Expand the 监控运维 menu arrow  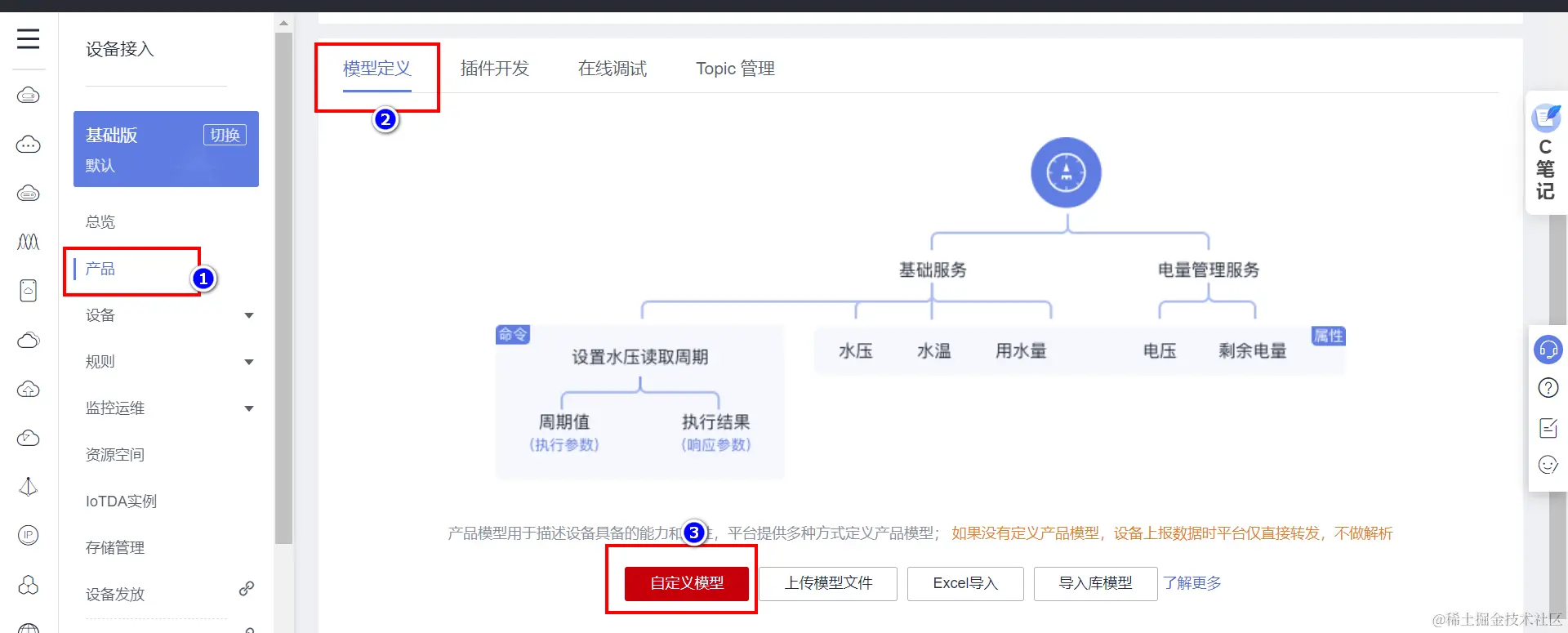(x=249, y=408)
